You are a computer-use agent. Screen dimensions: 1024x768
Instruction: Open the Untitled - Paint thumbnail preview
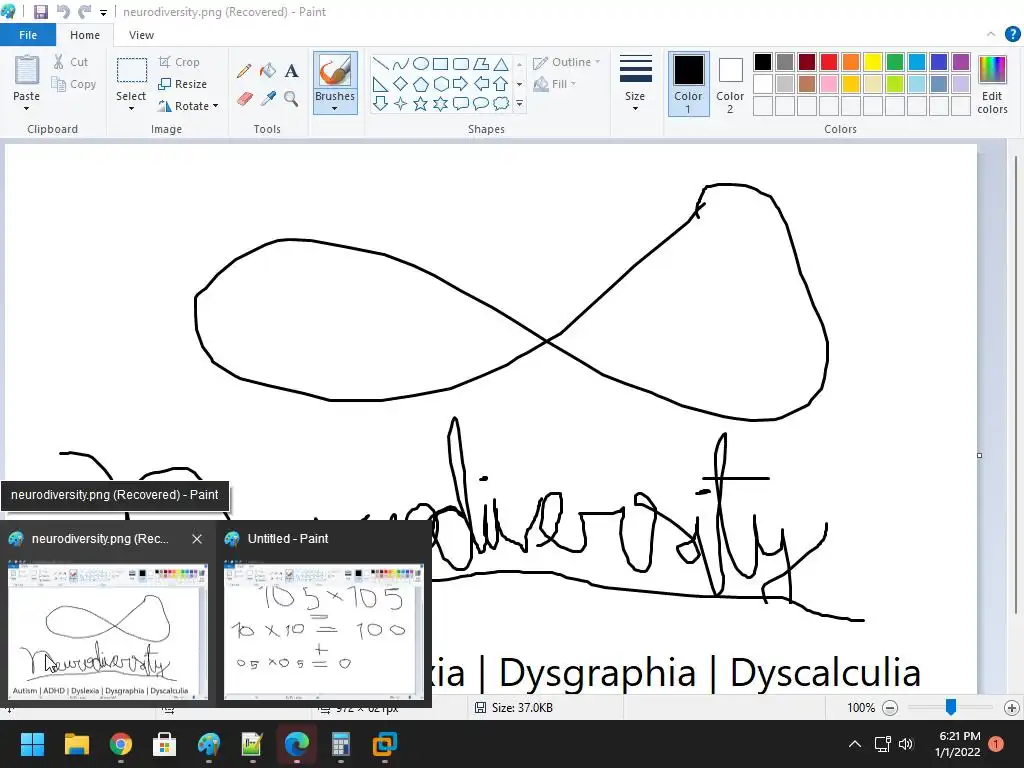coord(324,631)
